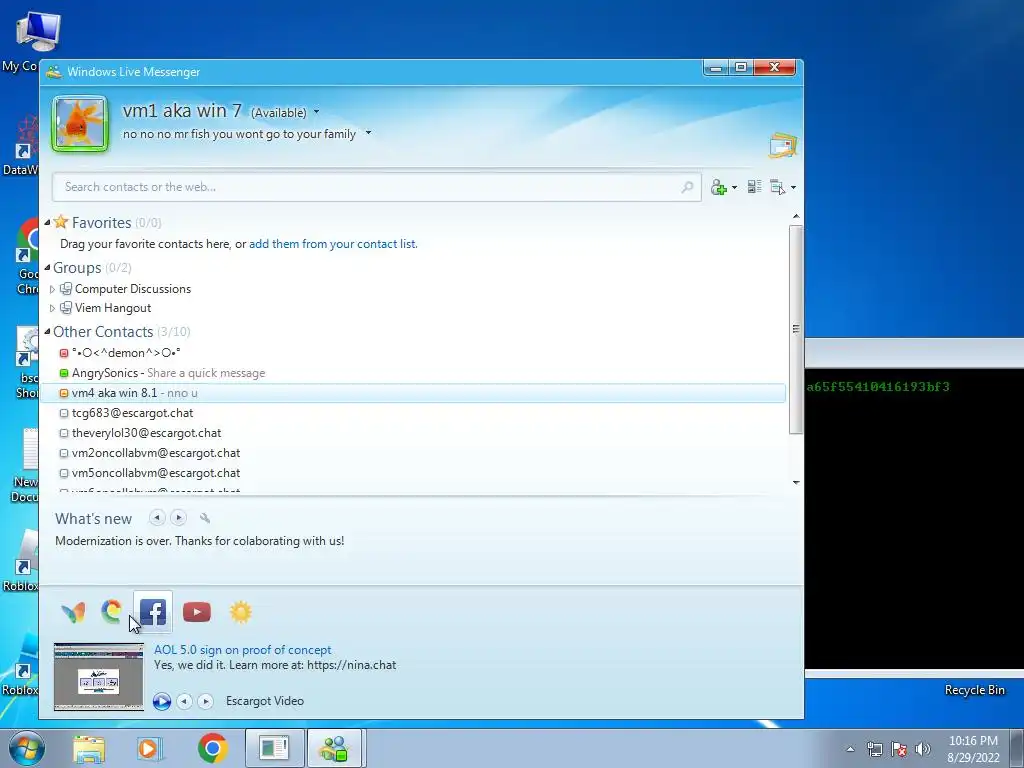Select contact theverylol30@escargot.chat
Screen dimensions: 1024x768
[x=146, y=433]
